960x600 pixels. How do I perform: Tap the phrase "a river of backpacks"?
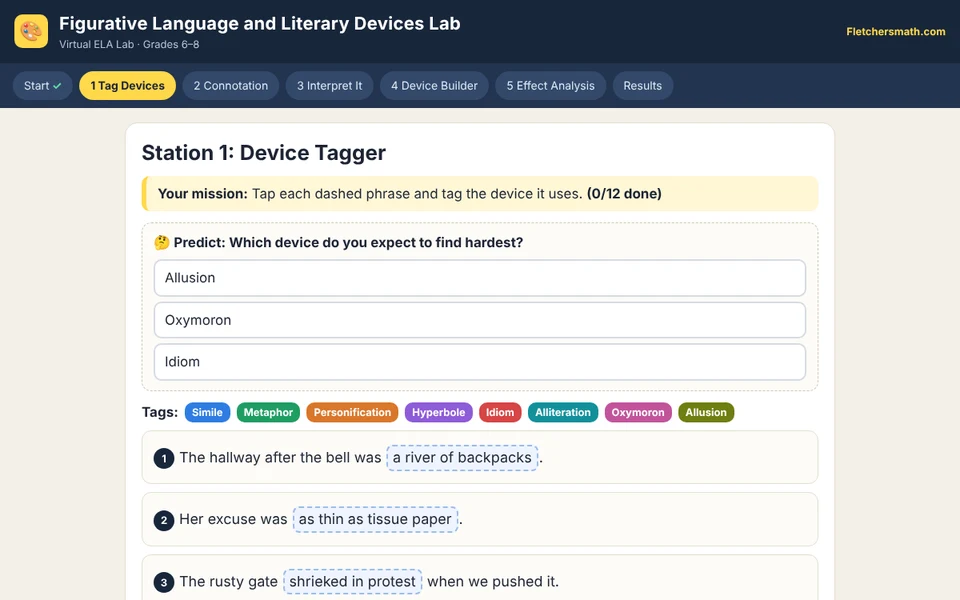(462, 458)
